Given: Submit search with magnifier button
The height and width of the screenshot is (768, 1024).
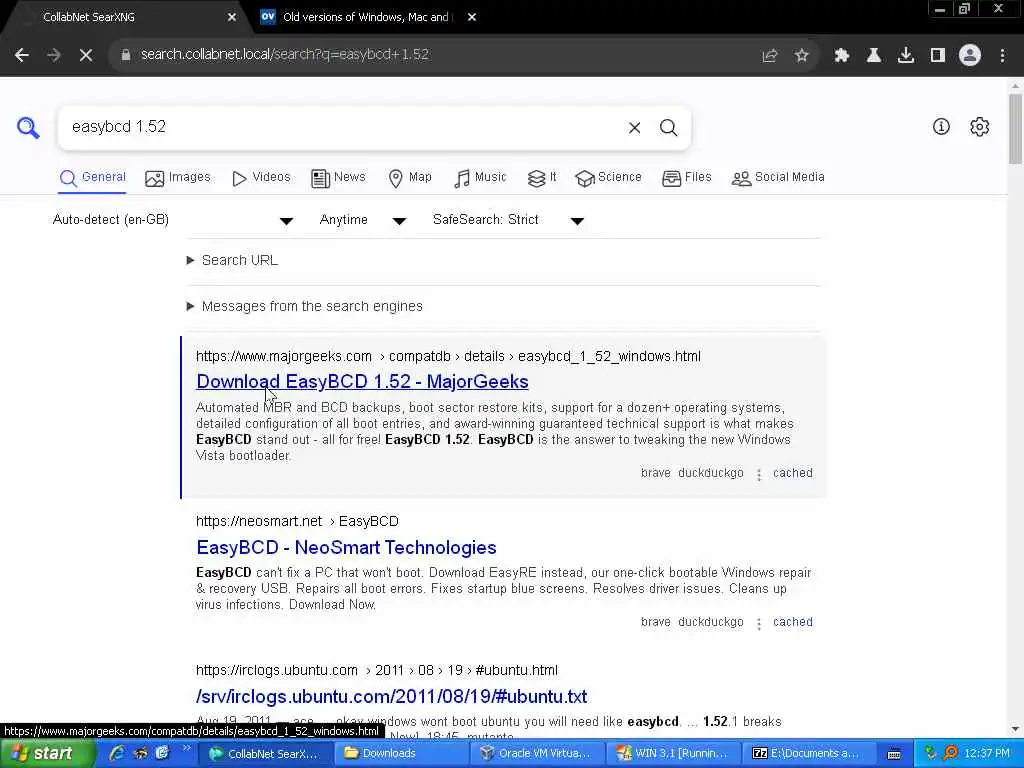Looking at the screenshot, I should [x=668, y=127].
